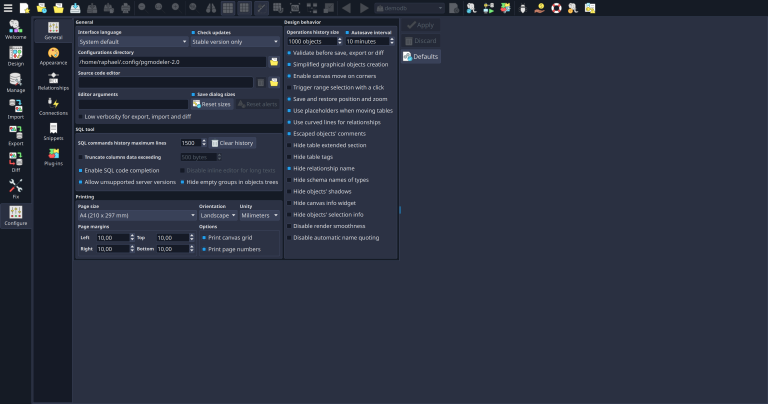Adjust the 10 minutes autosave spinner
The image size is (768, 404).
pyautogui.click(x=370, y=41)
